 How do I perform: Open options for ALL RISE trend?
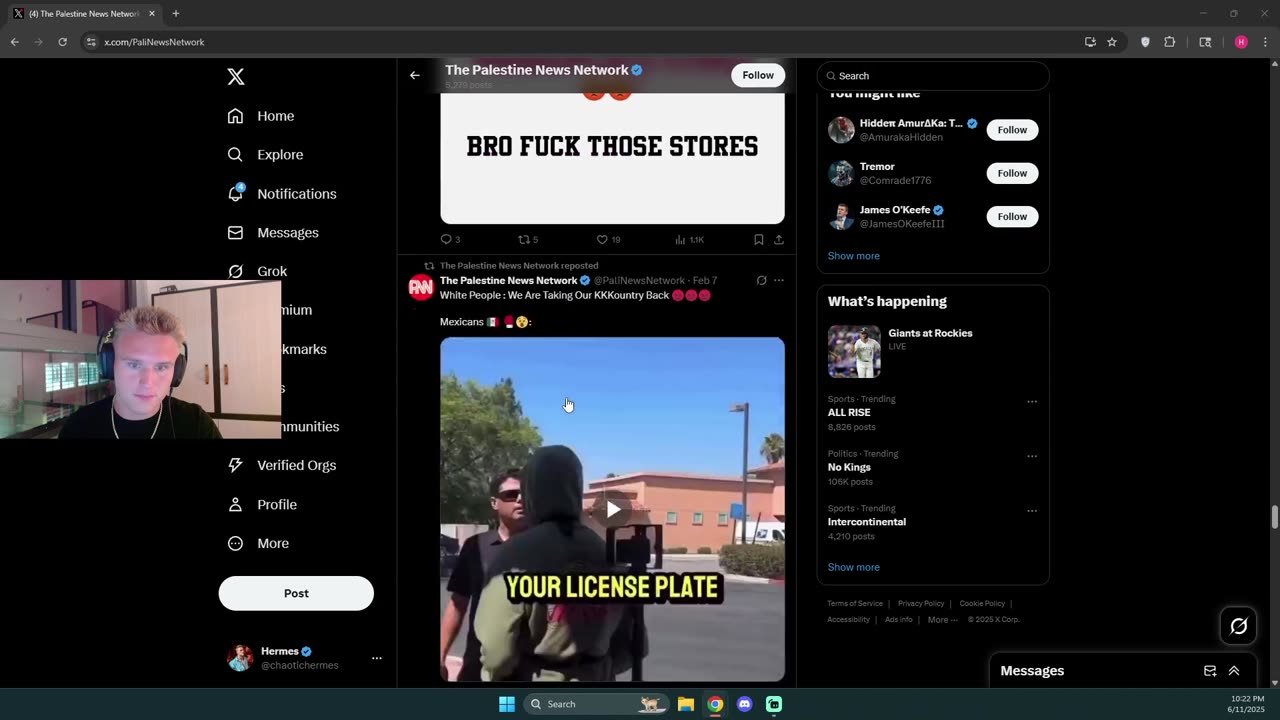pos(1032,402)
